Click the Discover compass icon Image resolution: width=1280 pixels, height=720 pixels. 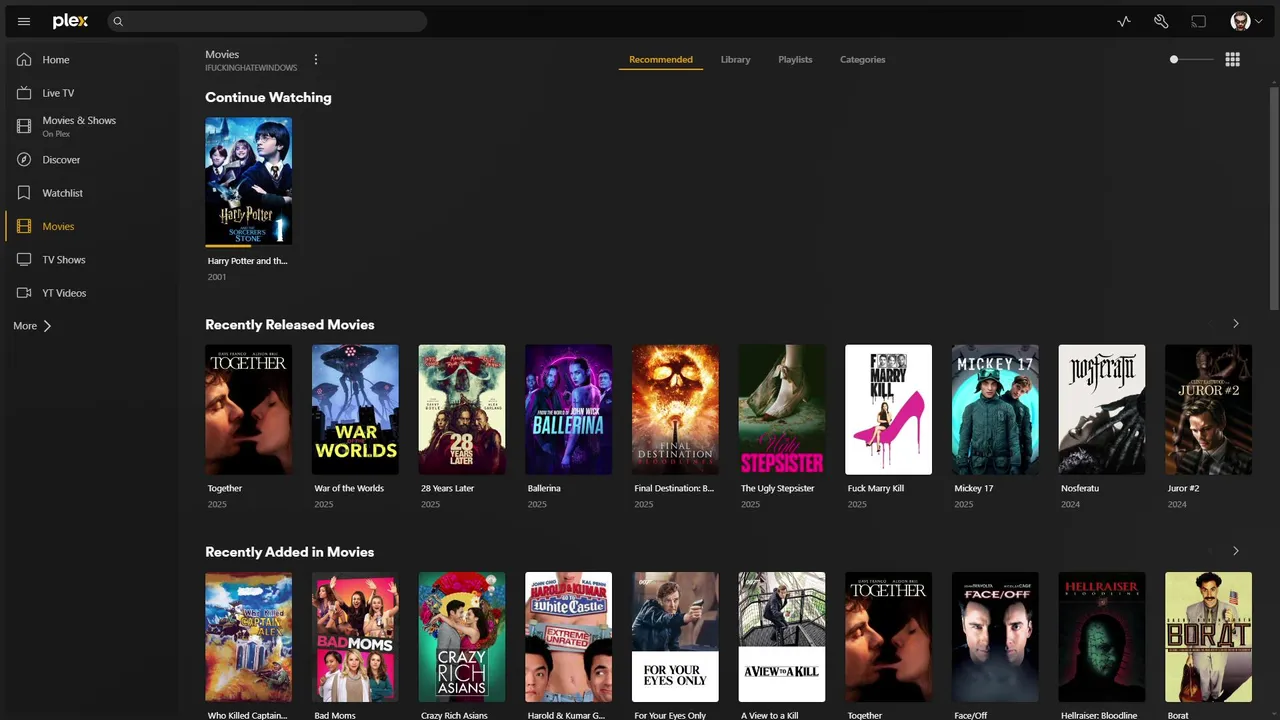pyautogui.click(x=24, y=159)
